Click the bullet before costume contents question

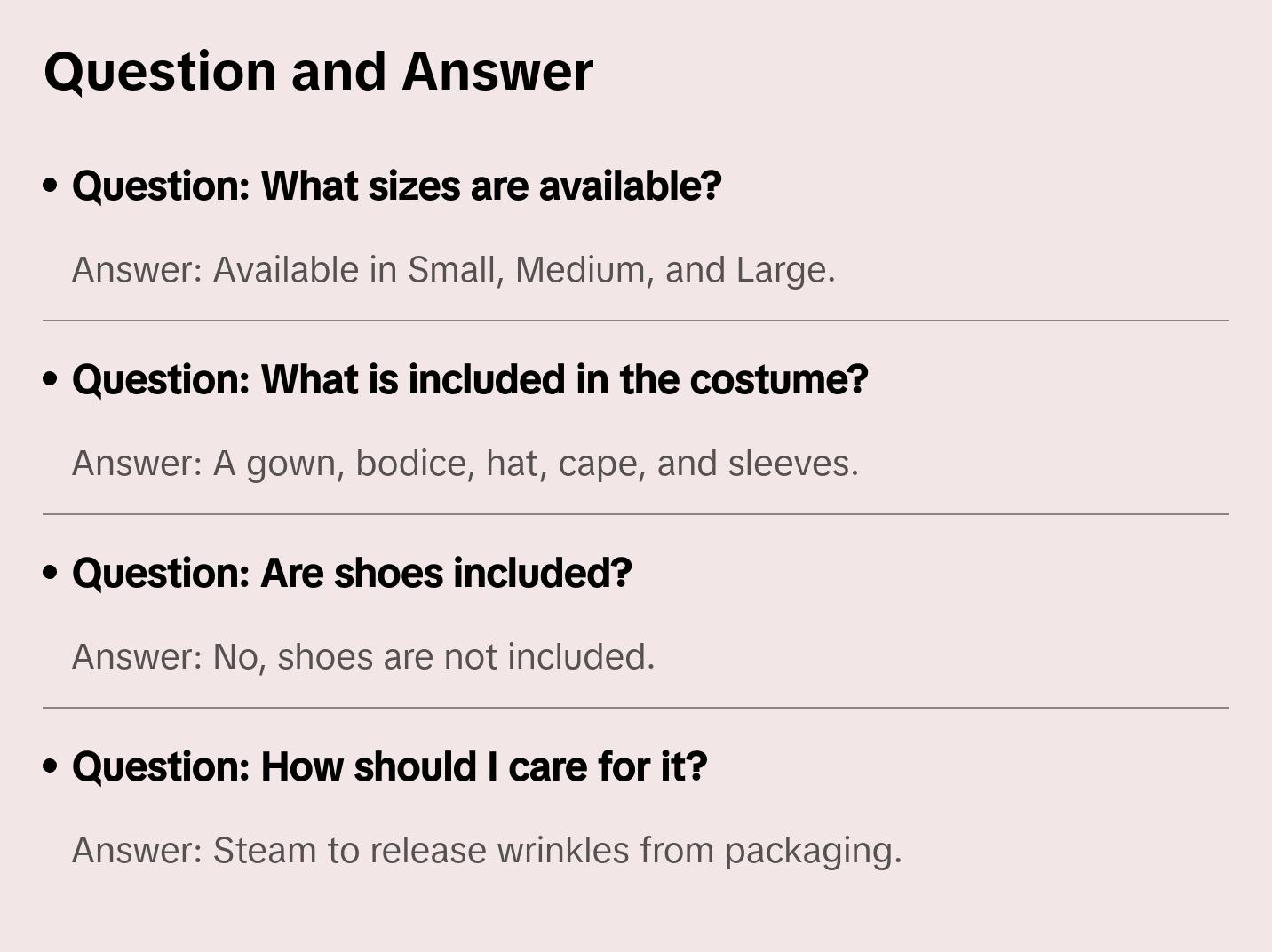tap(51, 379)
